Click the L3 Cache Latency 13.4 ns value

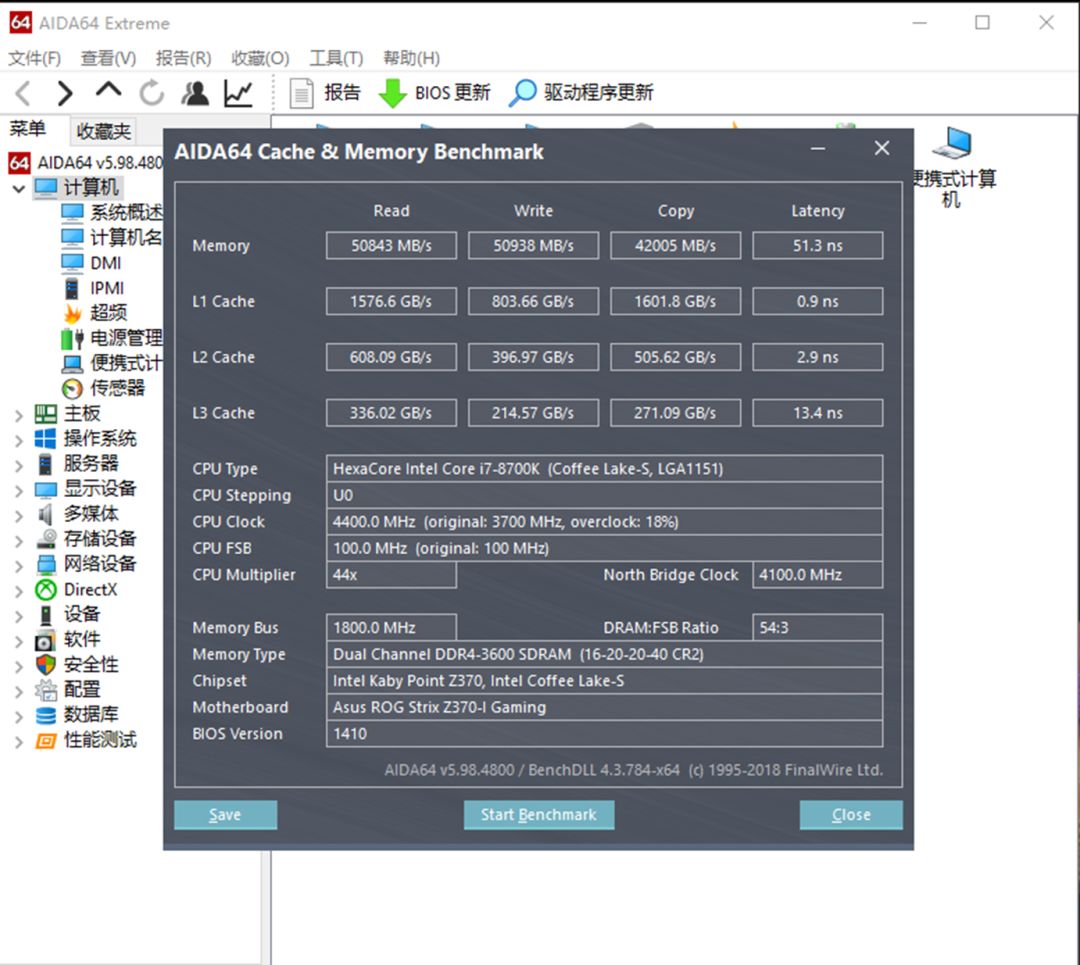(x=818, y=413)
